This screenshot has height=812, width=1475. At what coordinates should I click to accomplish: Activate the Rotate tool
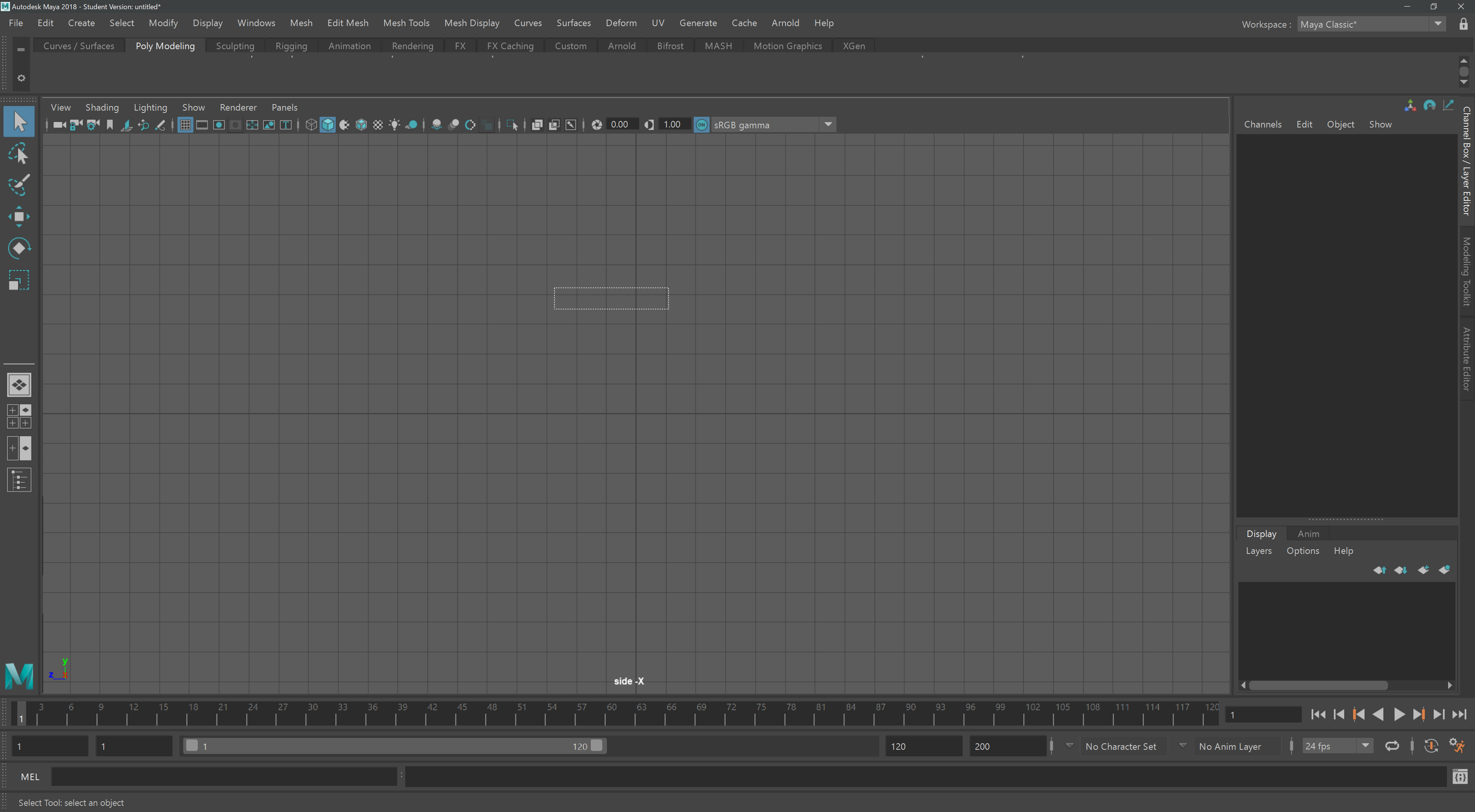(19, 248)
